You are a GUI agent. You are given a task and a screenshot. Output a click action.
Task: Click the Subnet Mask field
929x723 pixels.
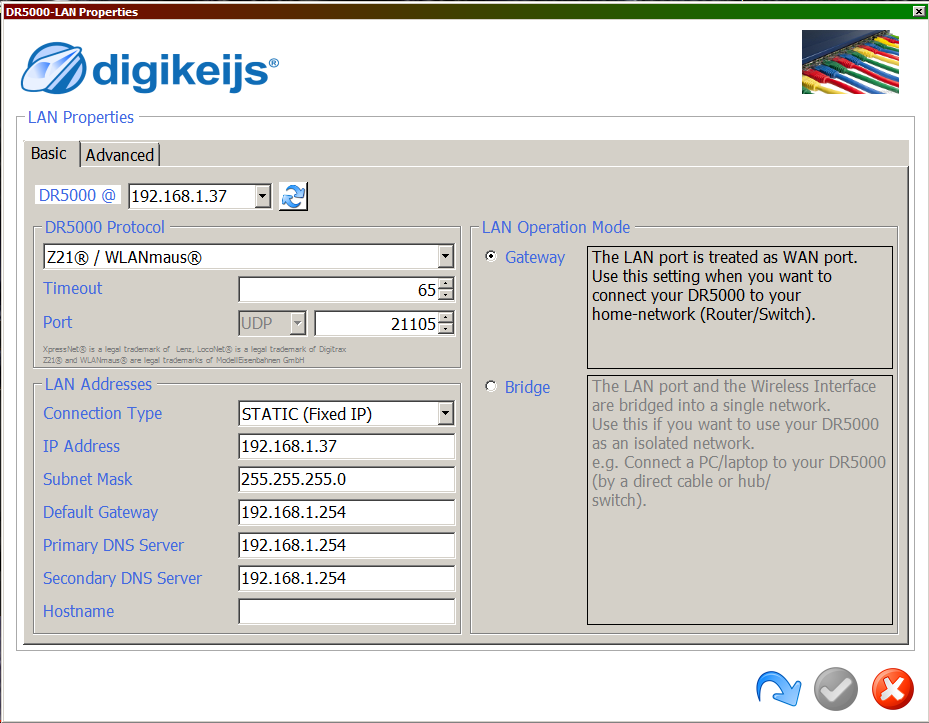point(347,479)
